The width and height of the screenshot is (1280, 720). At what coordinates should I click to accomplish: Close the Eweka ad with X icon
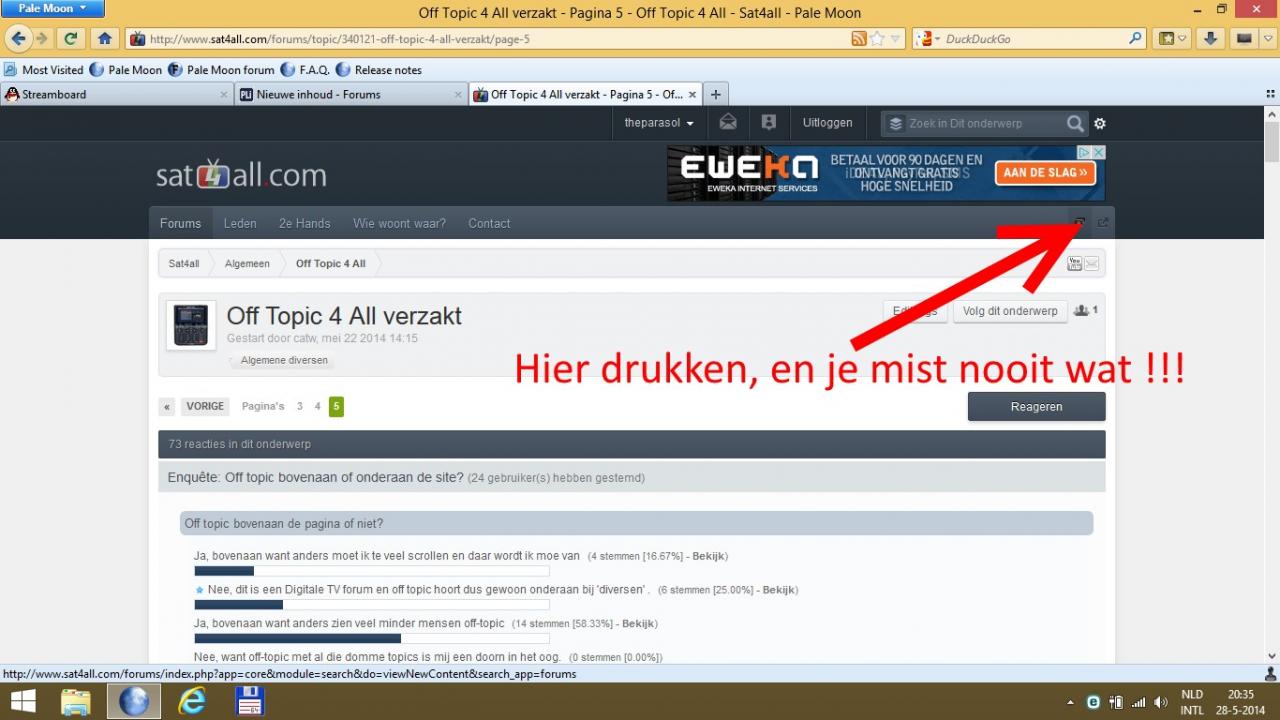click(x=1098, y=152)
